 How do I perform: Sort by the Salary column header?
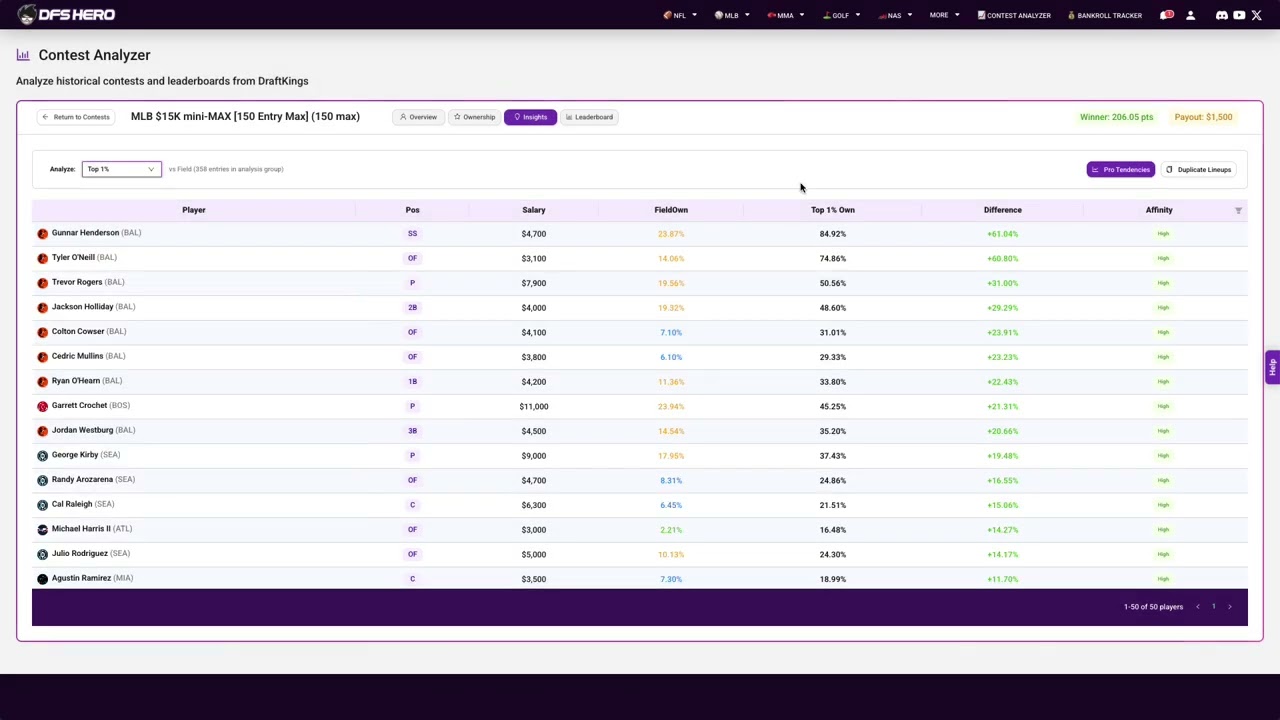pos(534,210)
